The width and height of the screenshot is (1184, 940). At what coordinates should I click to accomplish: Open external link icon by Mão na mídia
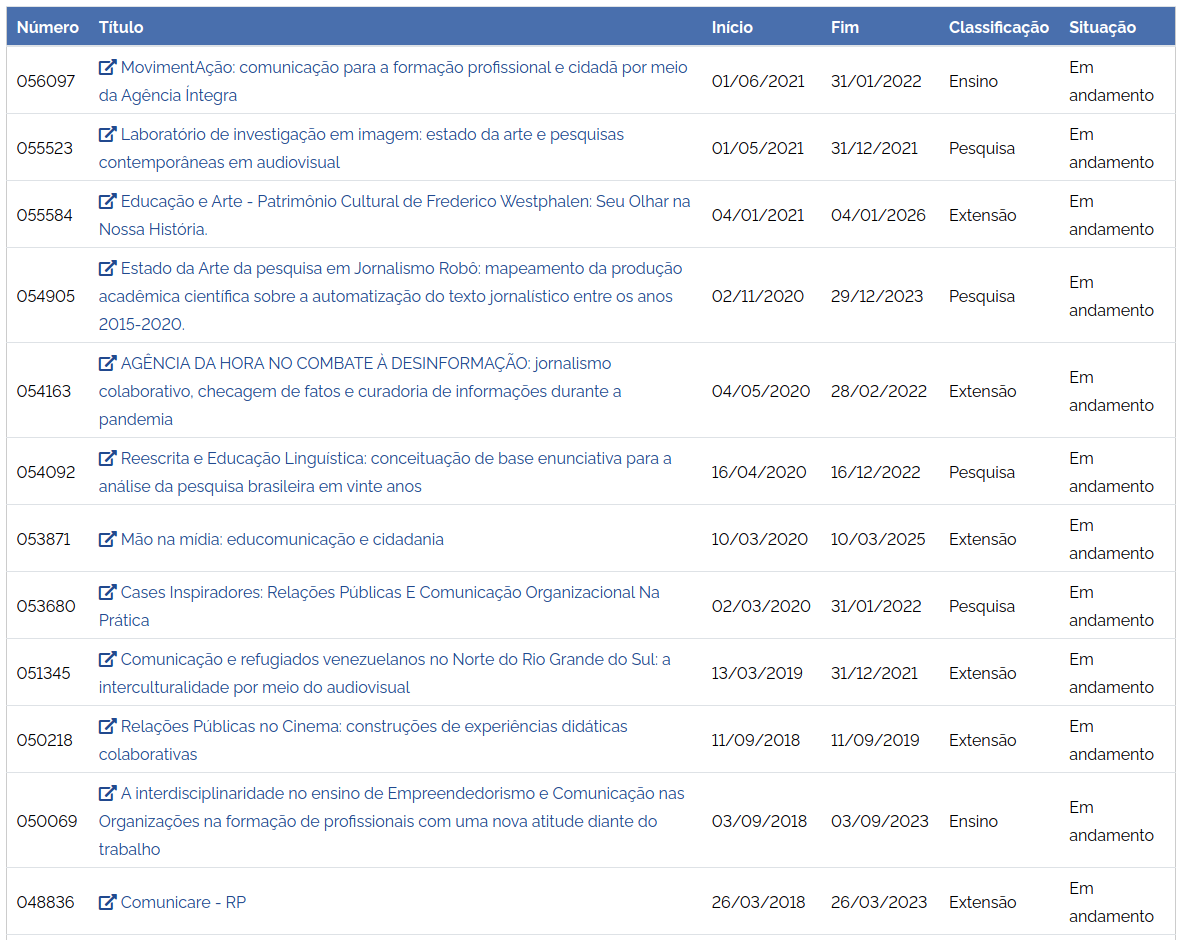pyautogui.click(x=108, y=540)
